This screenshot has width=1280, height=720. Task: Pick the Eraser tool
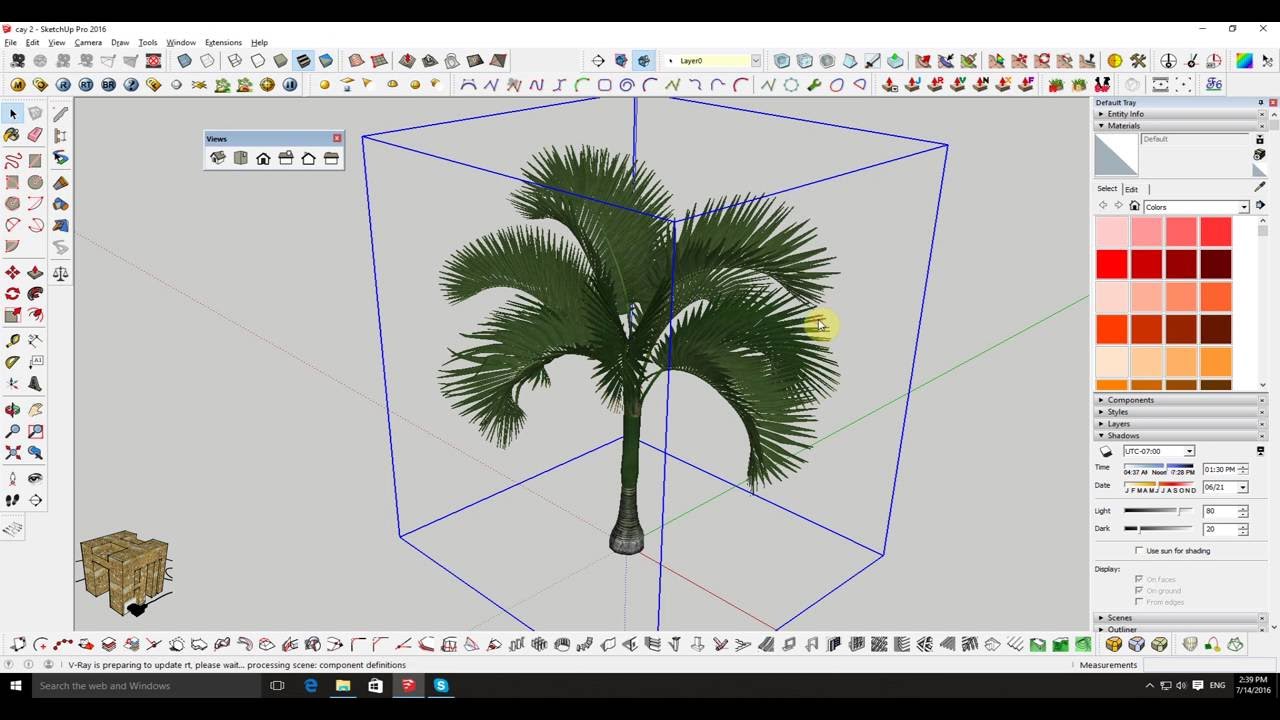point(36,135)
